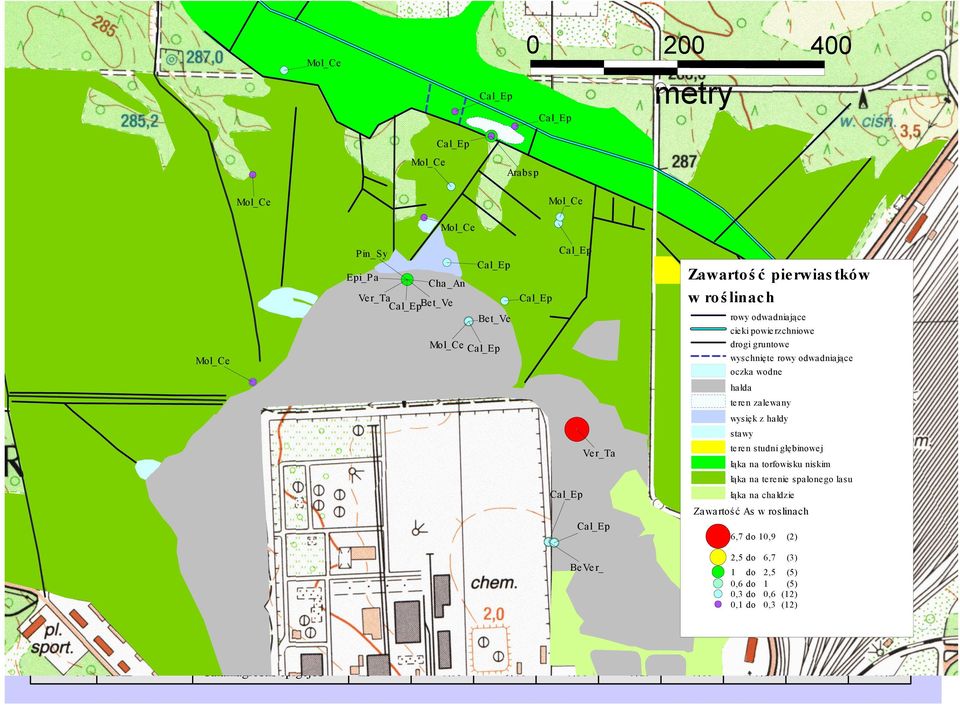This screenshot has width=960, height=705.
Task: Click the 'teren studni głębinowej' legend label
Action: (776, 449)
